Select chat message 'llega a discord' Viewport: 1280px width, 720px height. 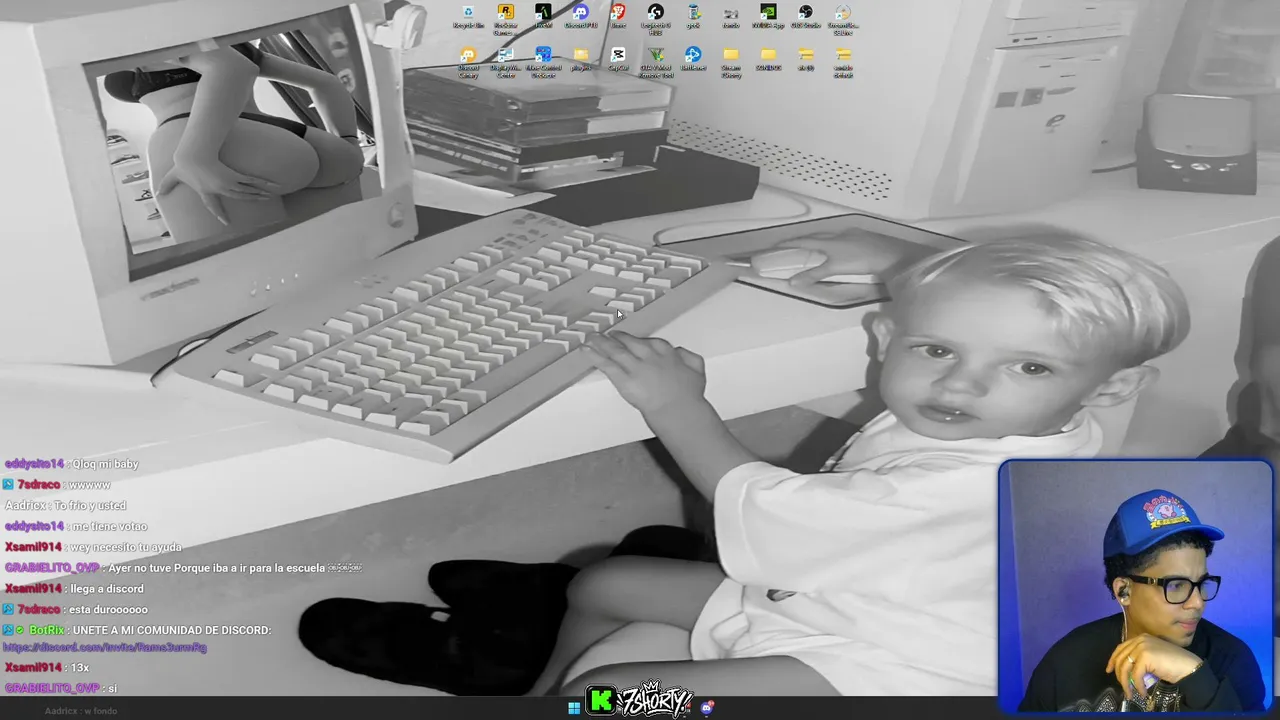(x=107, y=589)
